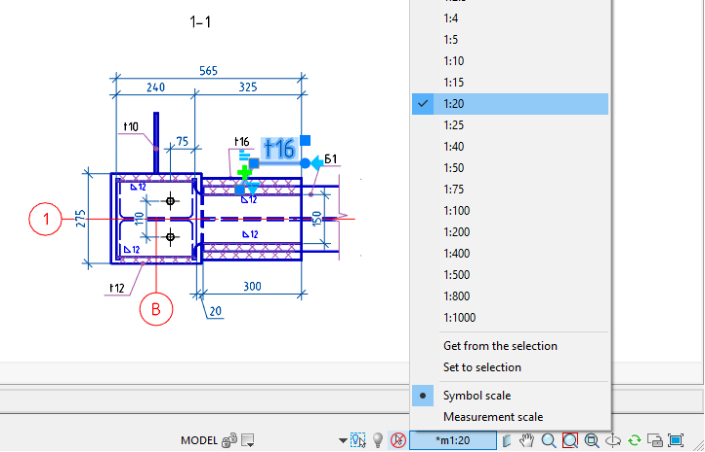Screen dimensions: 705x452
Task: Pick the 1:15 scale entry
Action: (510, 82)
